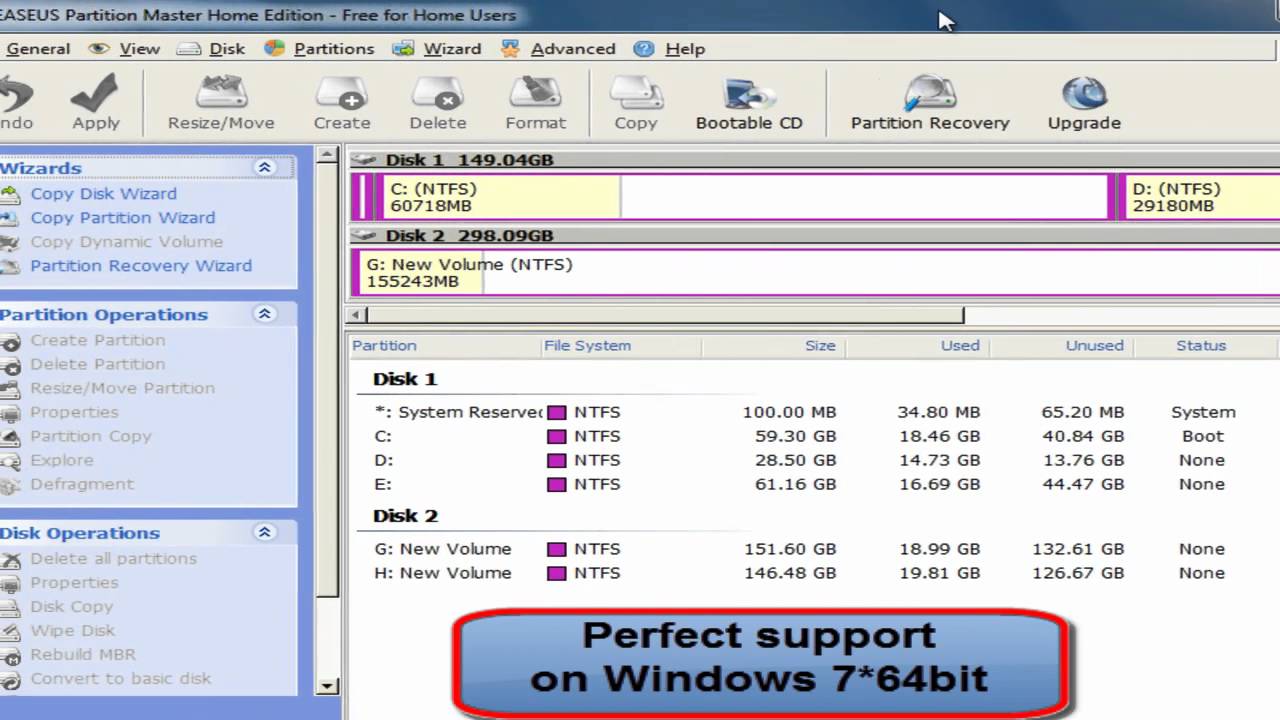This screenshot has height=720, width=1280.
Task: Click Resize/Move Partition in the sidebar
Action: pyautogui.click(x=122, y=388)
